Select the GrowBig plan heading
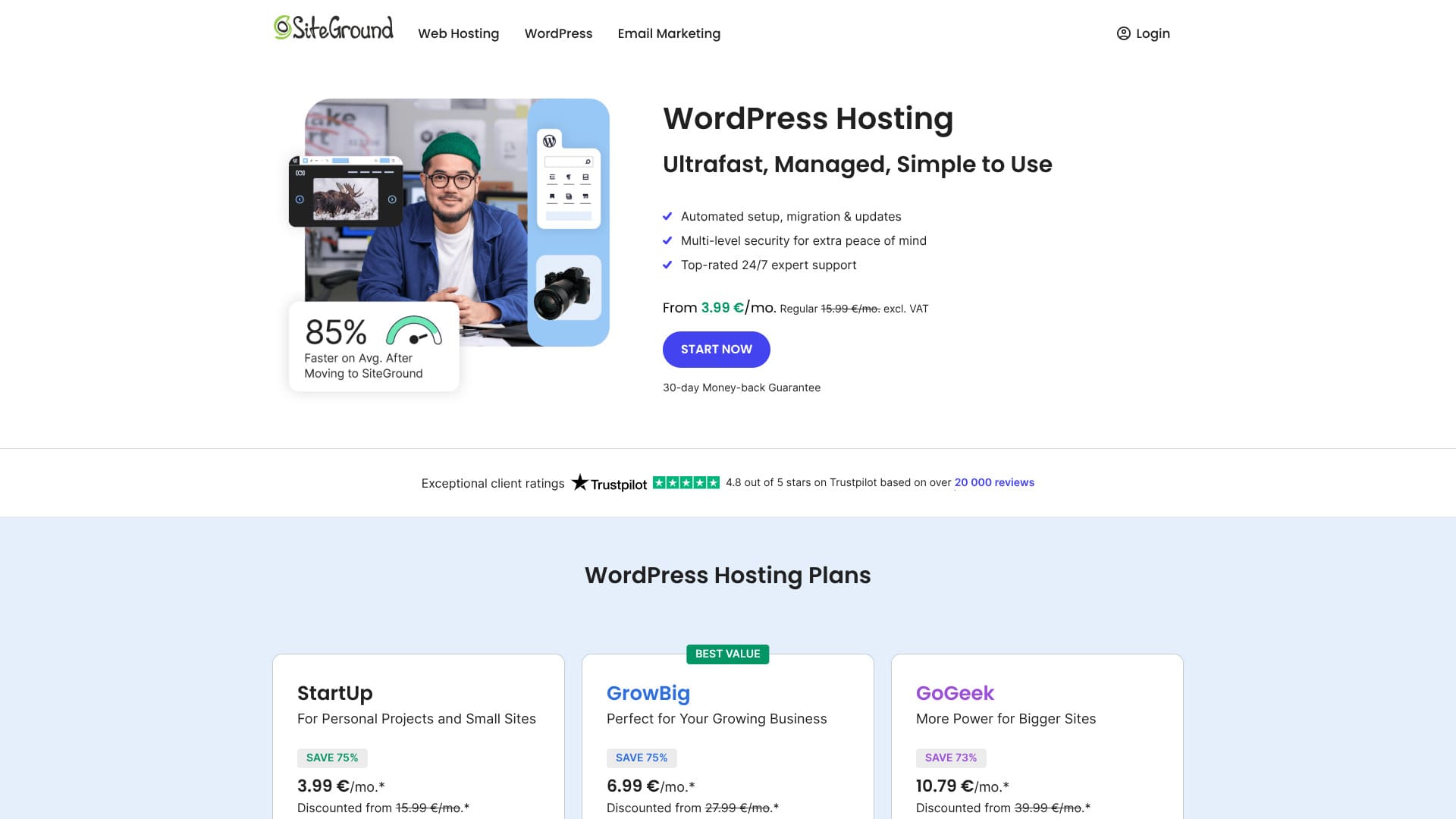This screenshot has height=819, width=1456. pos(648,693)
